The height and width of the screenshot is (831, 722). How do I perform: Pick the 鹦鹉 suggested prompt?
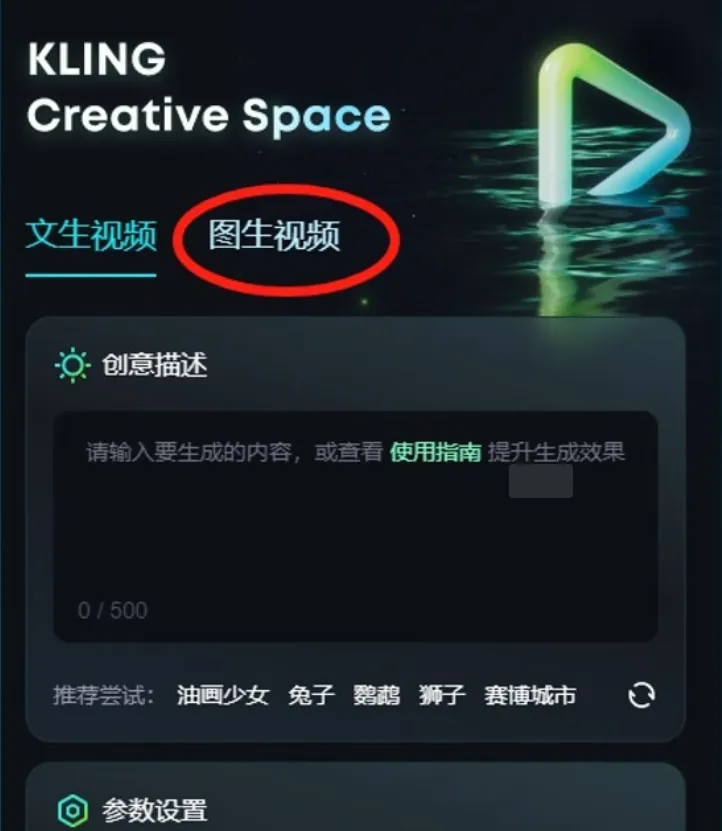point(376,695)
